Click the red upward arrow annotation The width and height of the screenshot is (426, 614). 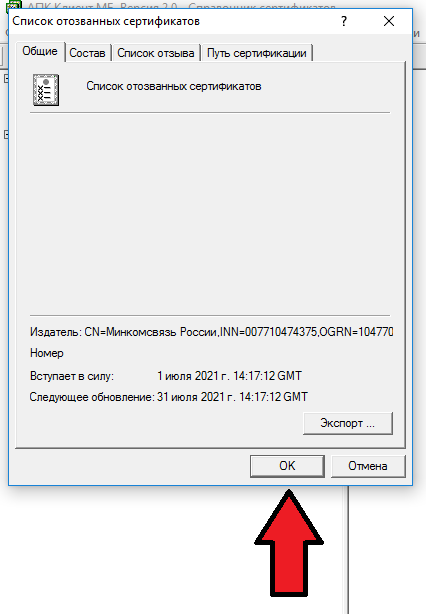click(x=289, y=543)
